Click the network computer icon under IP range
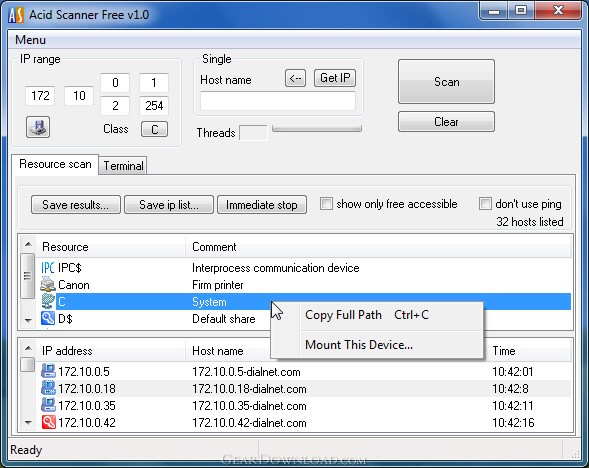The height and width of the screenshot is (468, 589). pyautogui.click(x=38, y=127)
